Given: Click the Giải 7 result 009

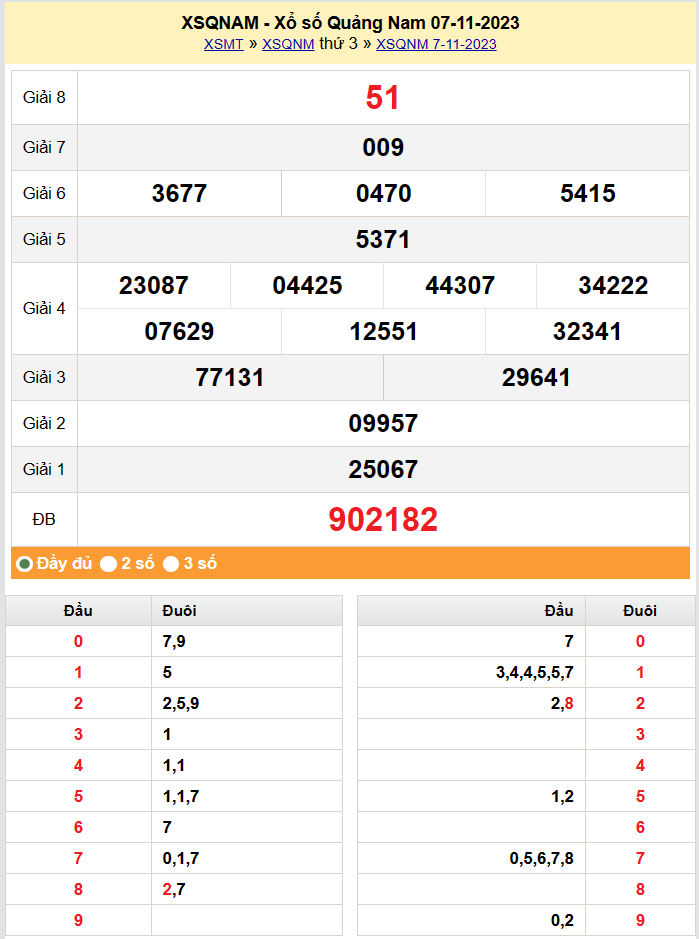Looking at the screenshot, I should [383, 148].
